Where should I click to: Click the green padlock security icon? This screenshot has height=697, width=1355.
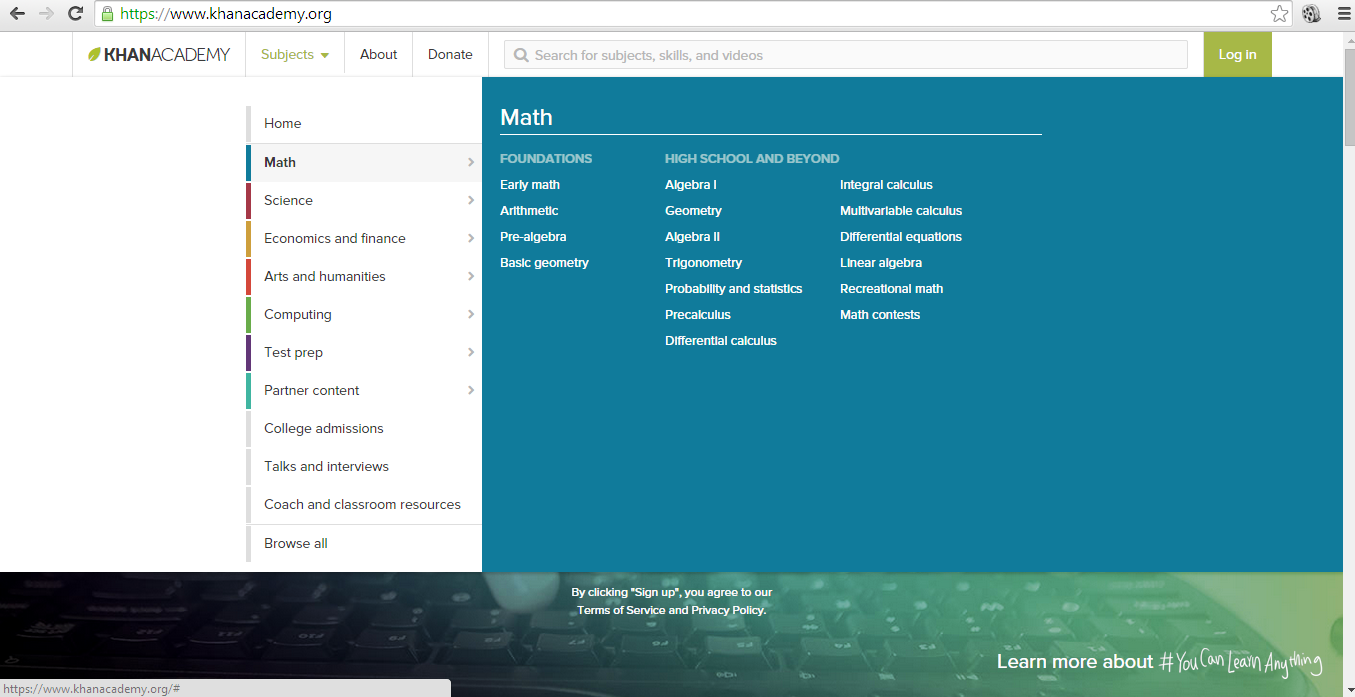pos(108,14)
